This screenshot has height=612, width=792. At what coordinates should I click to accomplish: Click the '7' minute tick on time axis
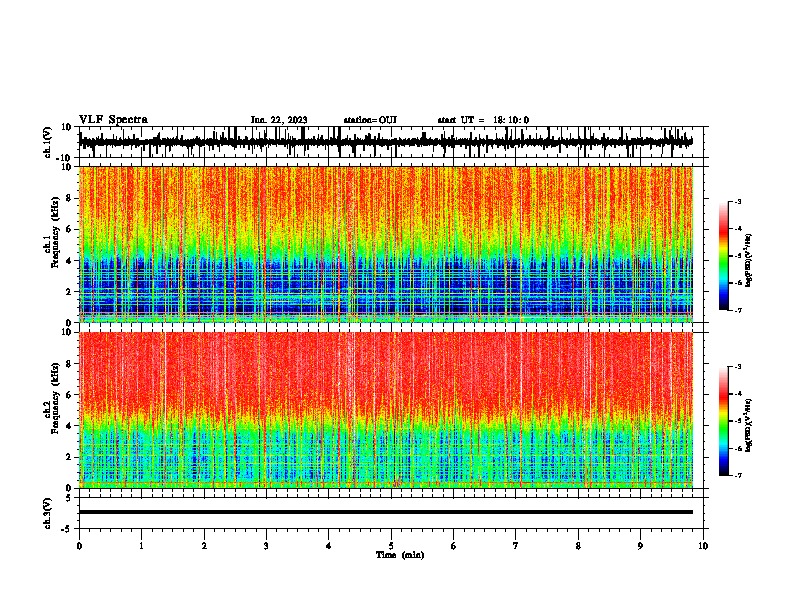(x=516, y=546)
